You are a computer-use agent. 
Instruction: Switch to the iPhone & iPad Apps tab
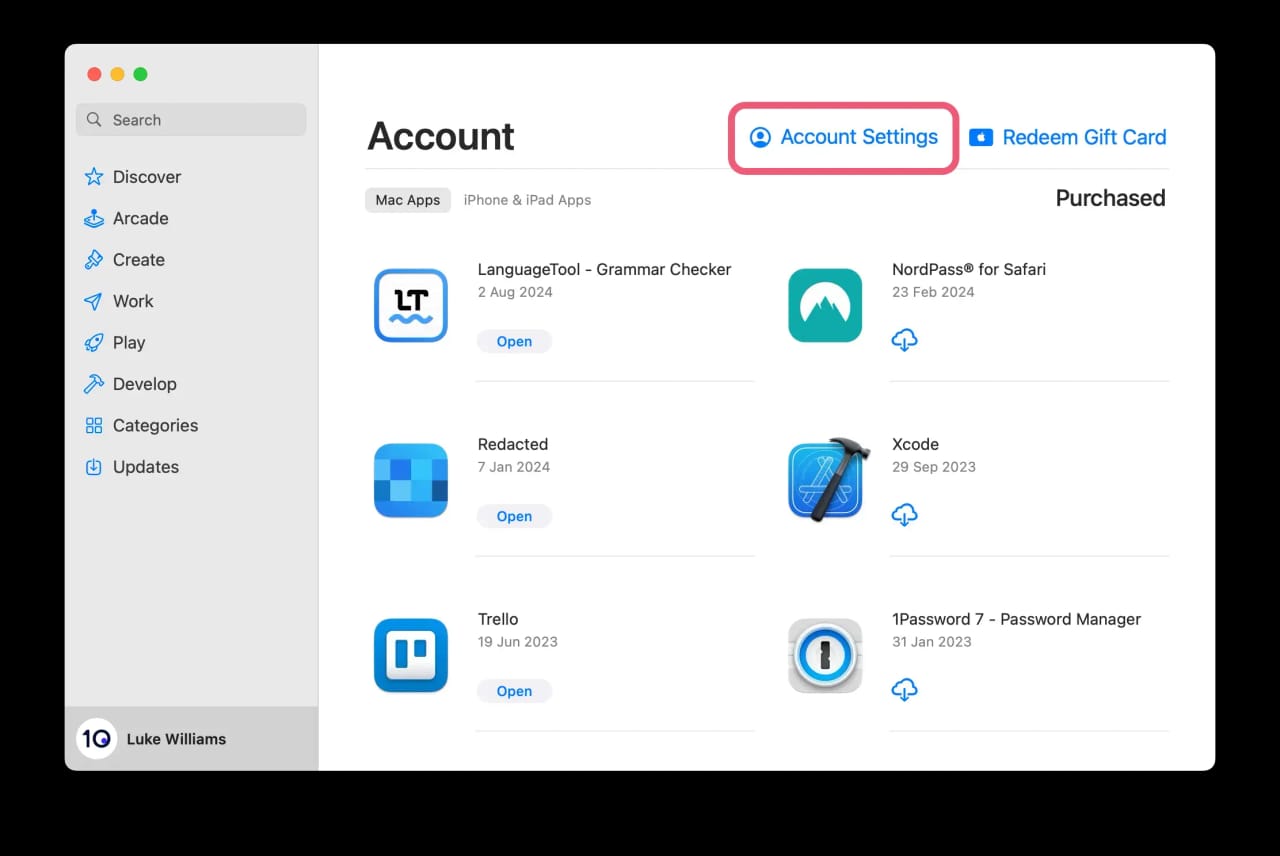point(527,200)
